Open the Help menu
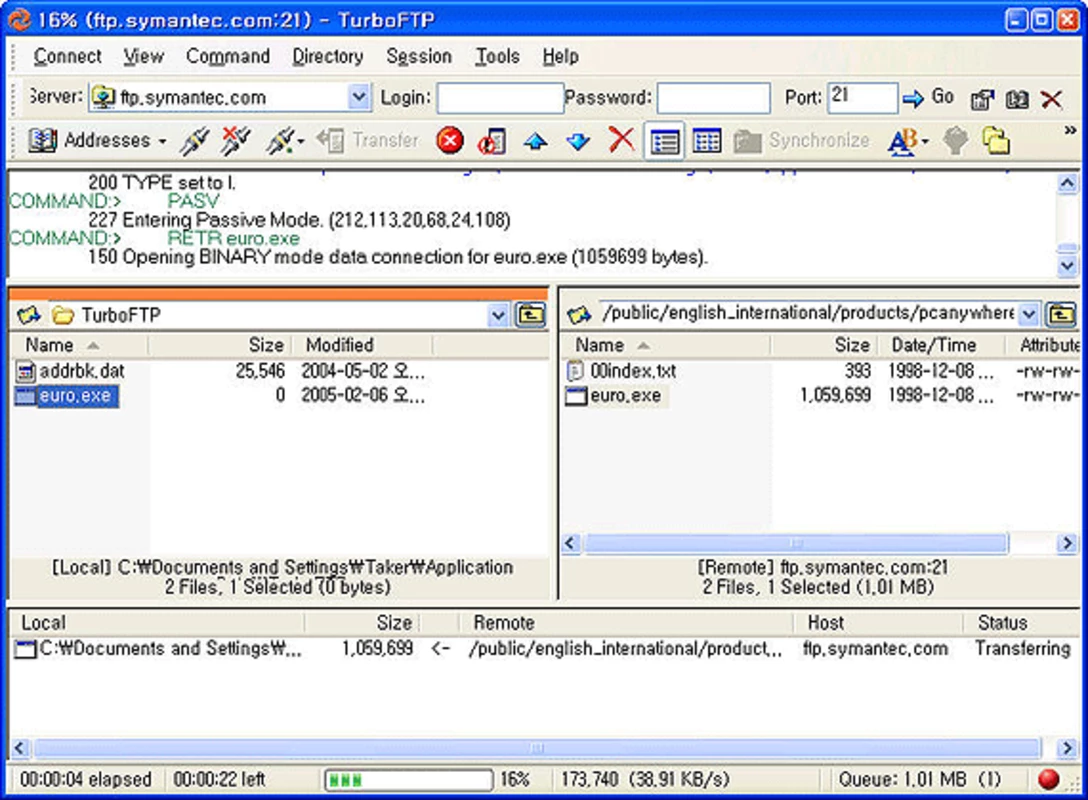The width and height of the screenshot is (1088, 800). click(x=560, y=56)
